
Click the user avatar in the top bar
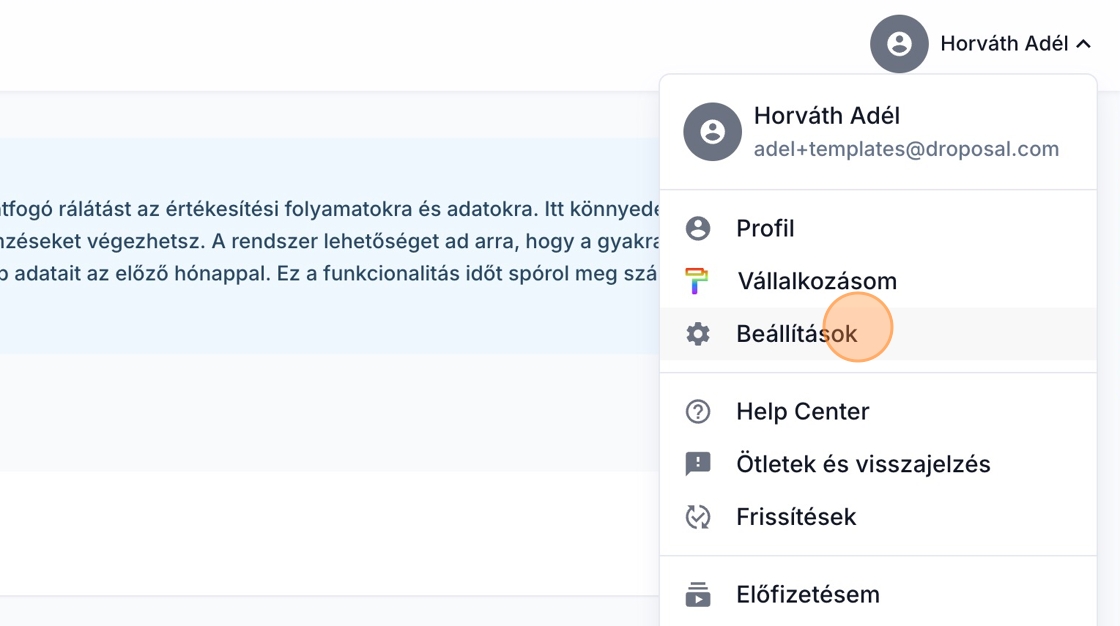[x=899, y=44]
